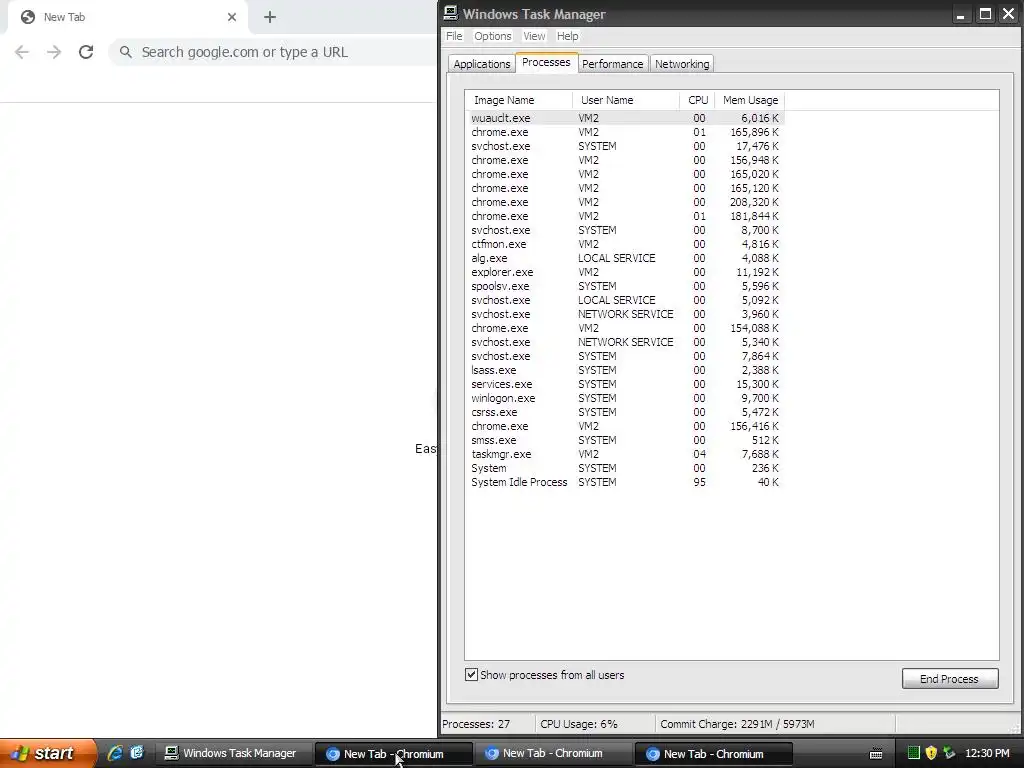The image size is (1024, 768).
Task: Open the Options menu in Task Manager
Action: coord(492,36)
